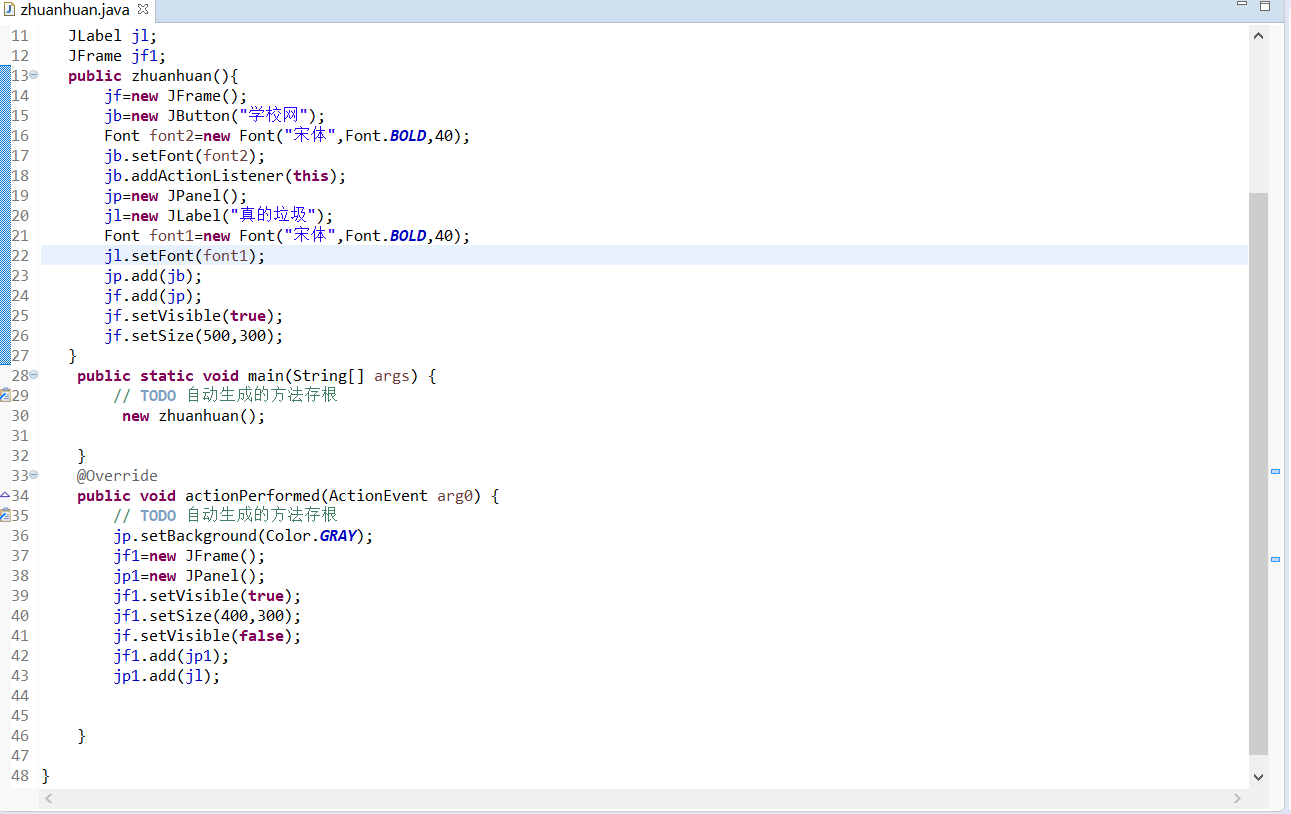Click the "actionPerformed" method name
The width and height of the screenshot is (1291, 814).
click(252, 495)
